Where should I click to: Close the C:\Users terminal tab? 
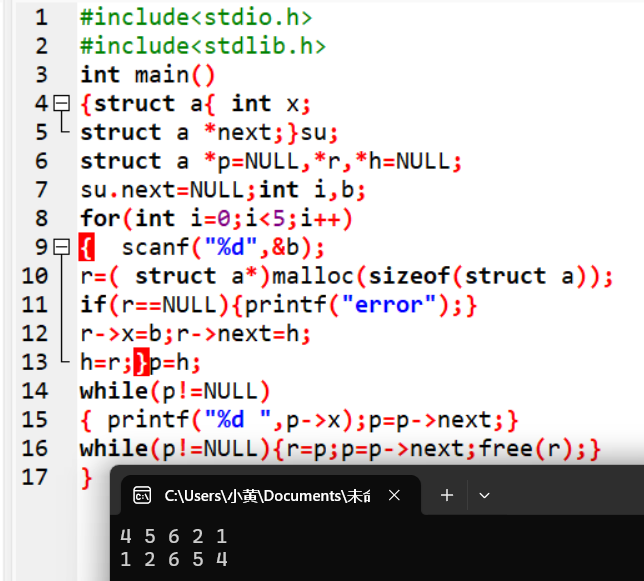[394, 496]
